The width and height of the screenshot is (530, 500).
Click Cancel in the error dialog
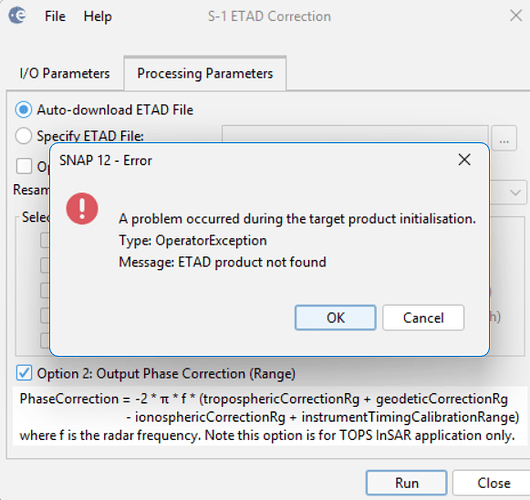click(423, 318)
